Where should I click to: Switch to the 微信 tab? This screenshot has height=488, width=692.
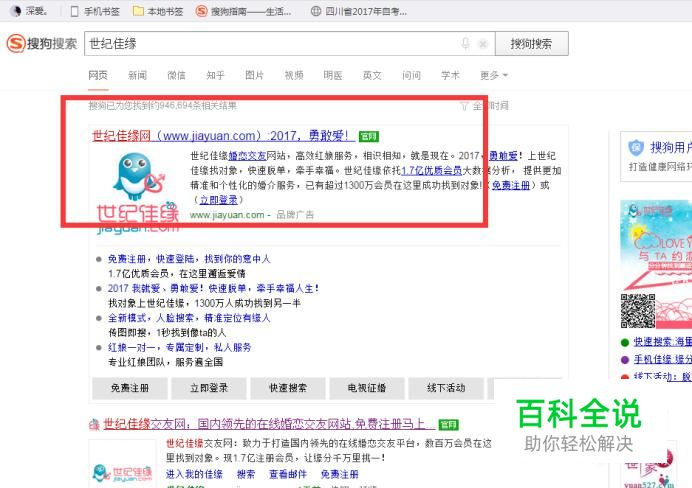click(x=176, y=75)
